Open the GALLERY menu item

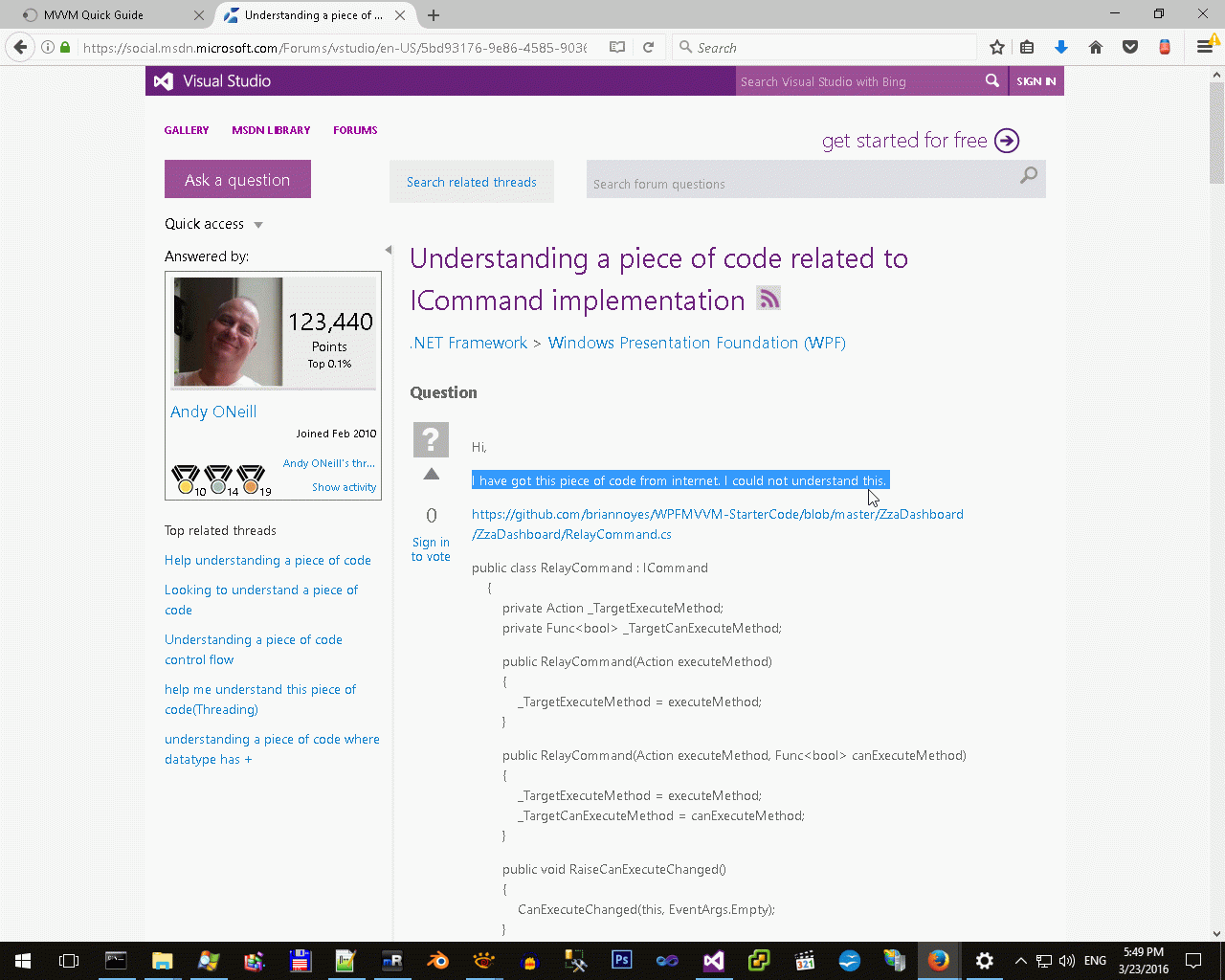(x=187, y=130)
